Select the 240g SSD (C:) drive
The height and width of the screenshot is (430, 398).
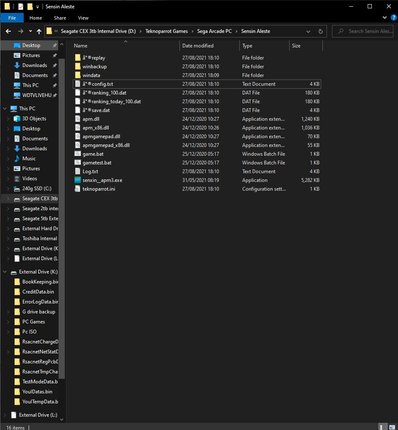click(x=37, y=189)
